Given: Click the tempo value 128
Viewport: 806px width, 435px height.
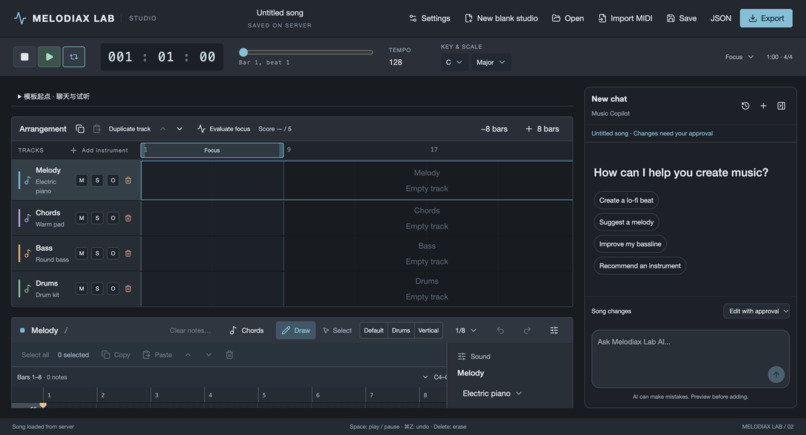Looking at the screenshot, I should (x=395, y=62).
